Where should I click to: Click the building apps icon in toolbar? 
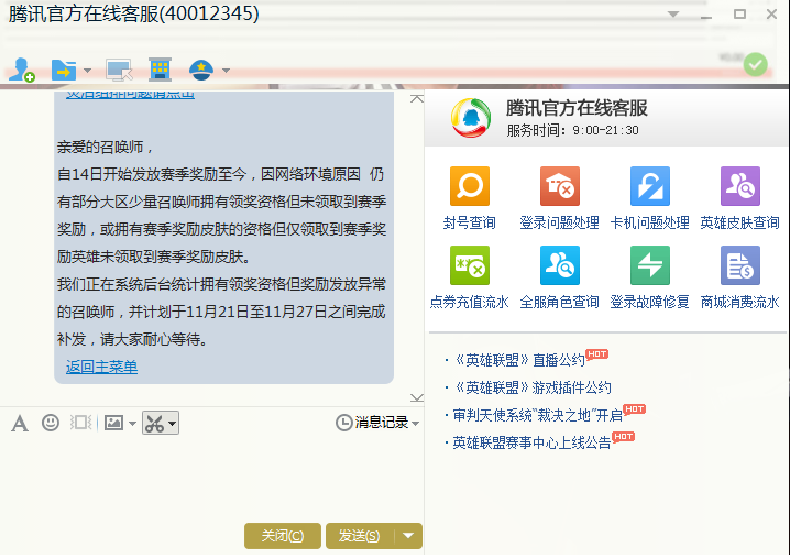(160, 70)
